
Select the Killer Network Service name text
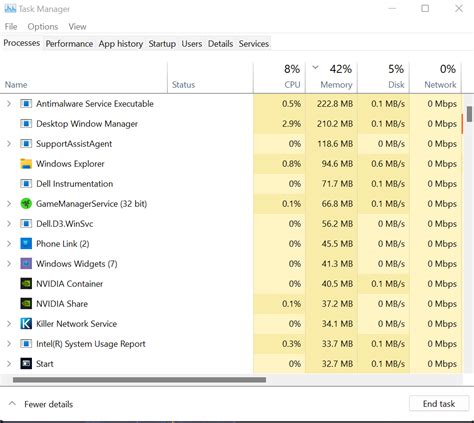76,324
